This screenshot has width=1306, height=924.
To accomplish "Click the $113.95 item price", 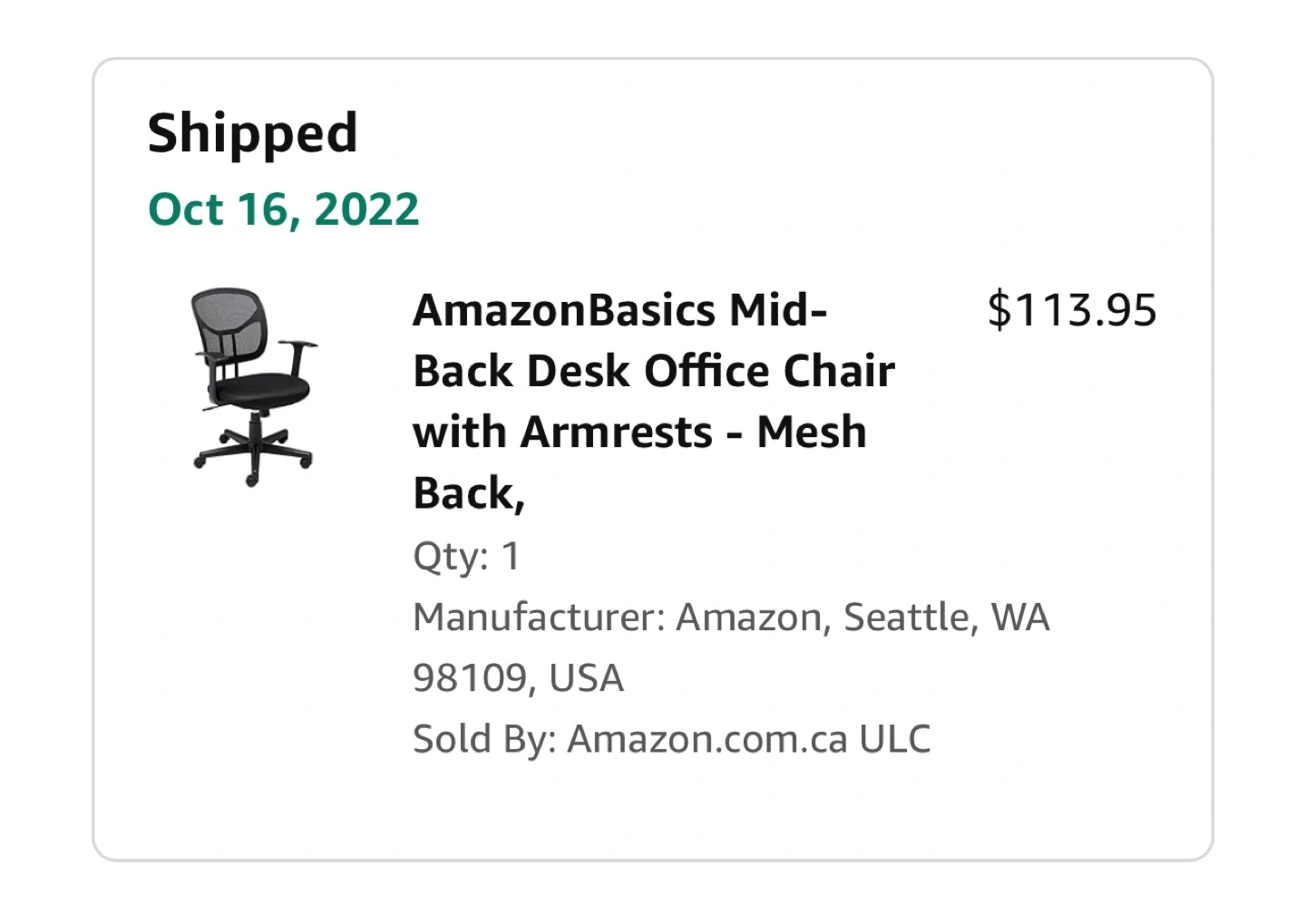I will point(1071,310).
